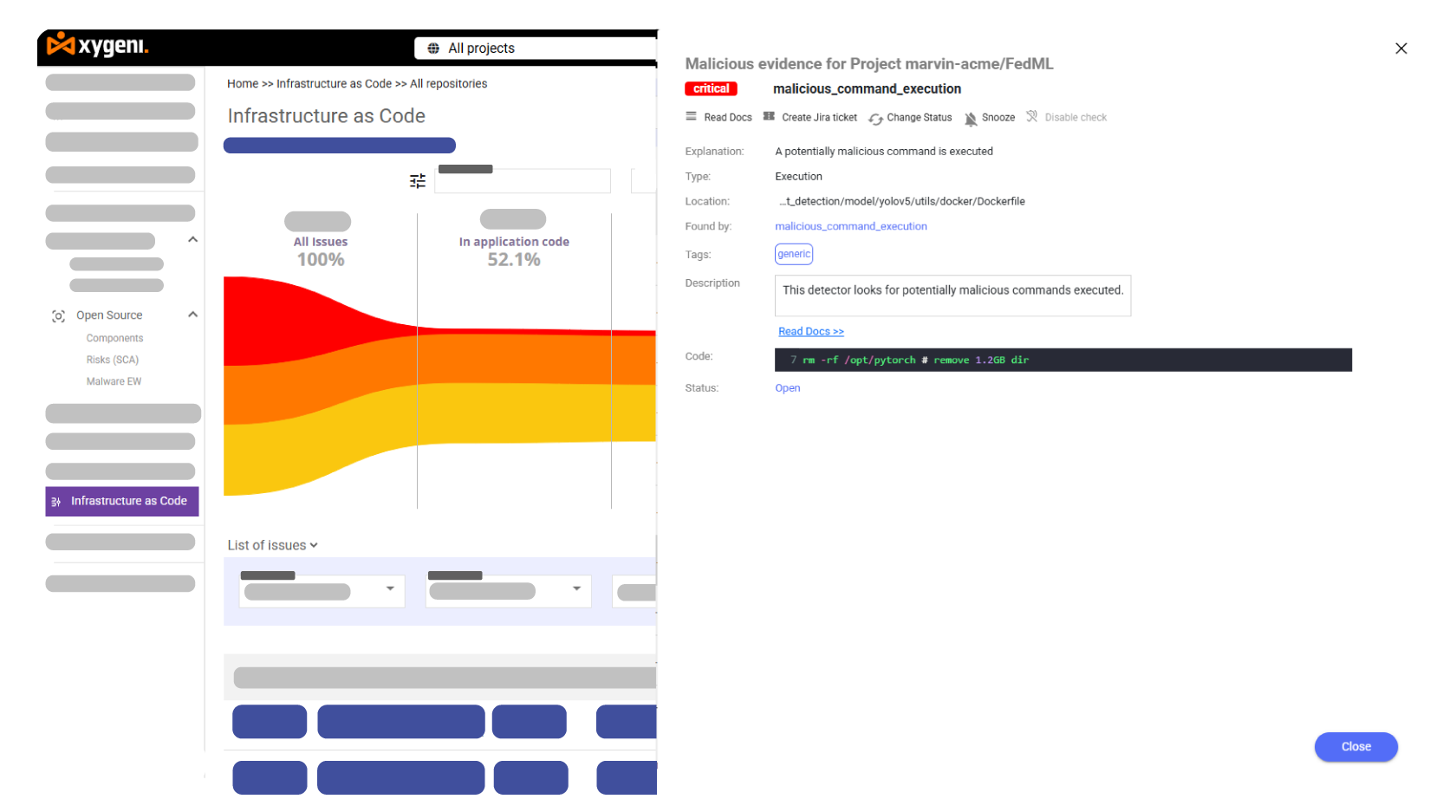Click In application code 52.1% label
Viewport: 1456px width, 812px height.
tap(514, 251)
